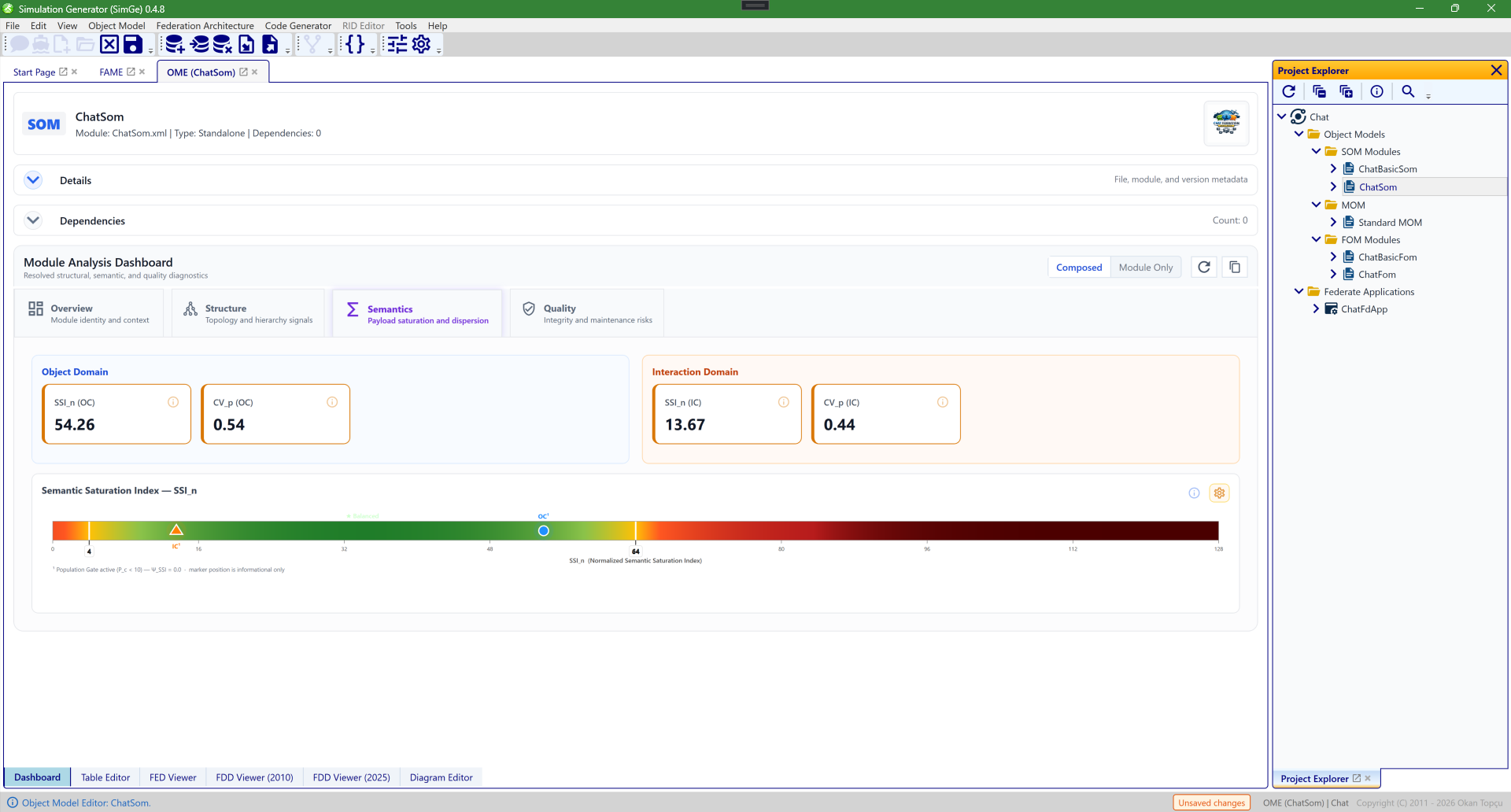The height and width of the screenshot is (812, 1511).
Task: Select ChatFom in the project tree
Action: tap(1376, 274)
